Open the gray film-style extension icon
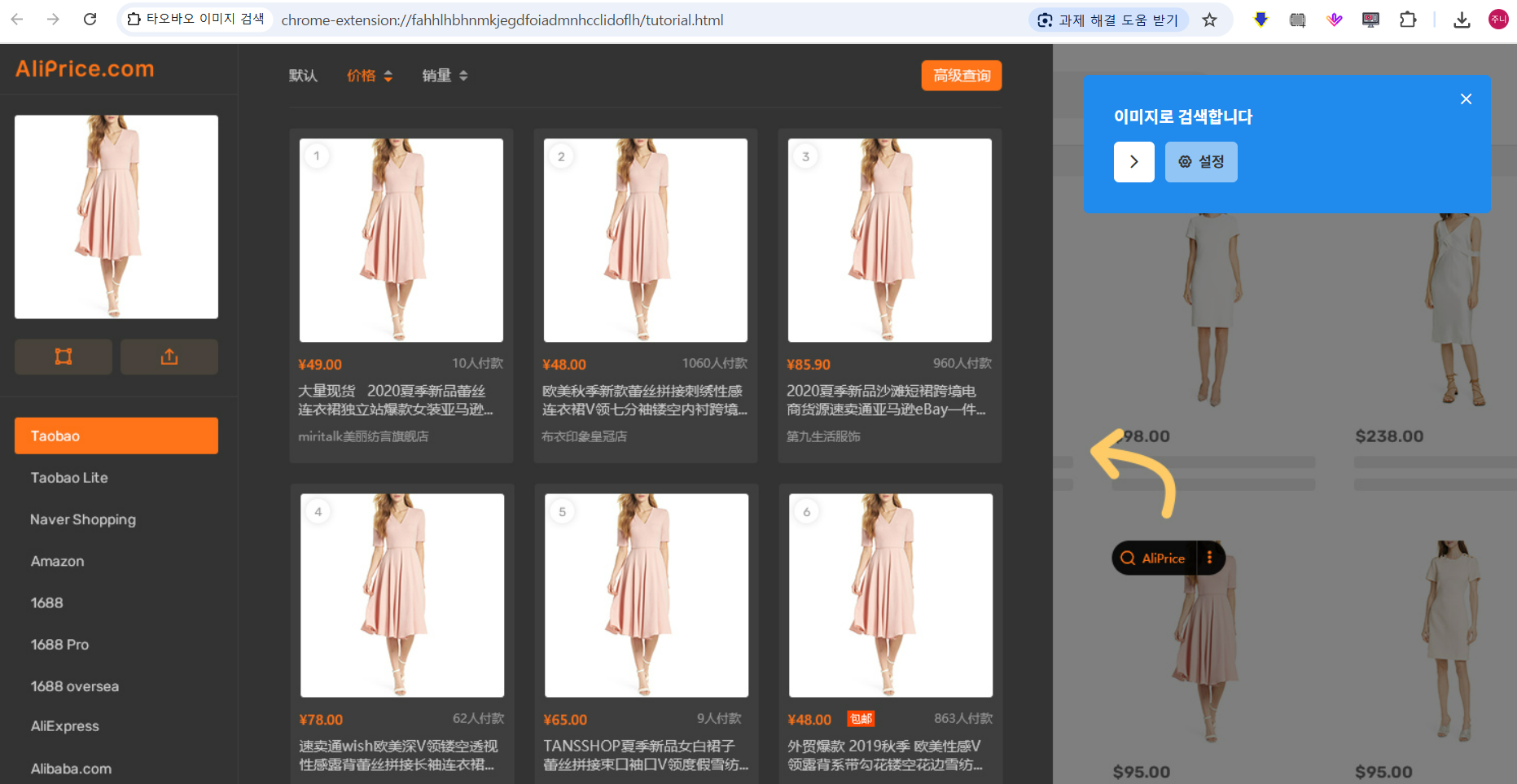This screenshot has height=784, width=1517. pyautogui.click(x=1298, y=20)
